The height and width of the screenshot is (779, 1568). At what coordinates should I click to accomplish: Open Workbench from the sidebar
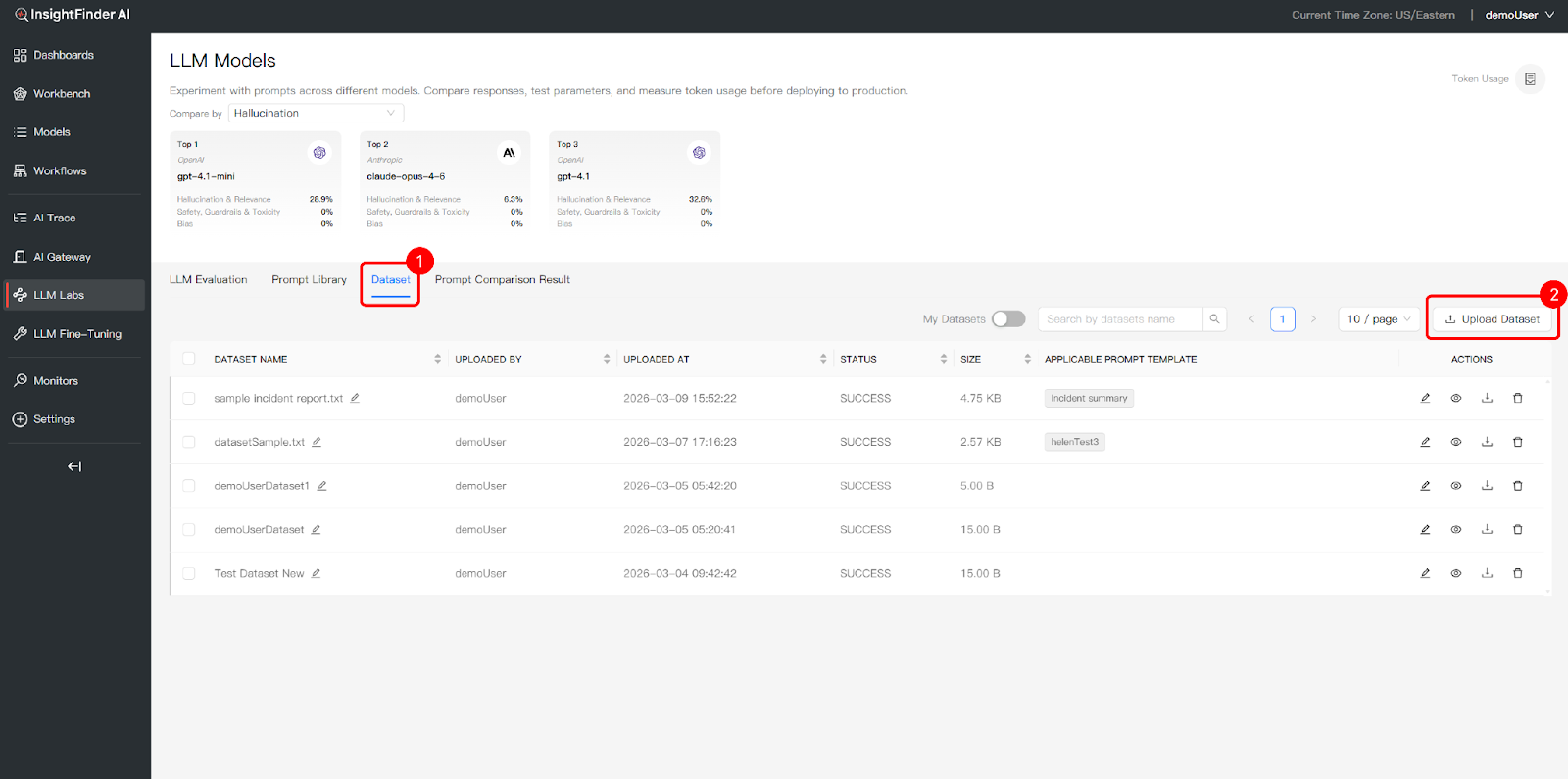[61, 94]
